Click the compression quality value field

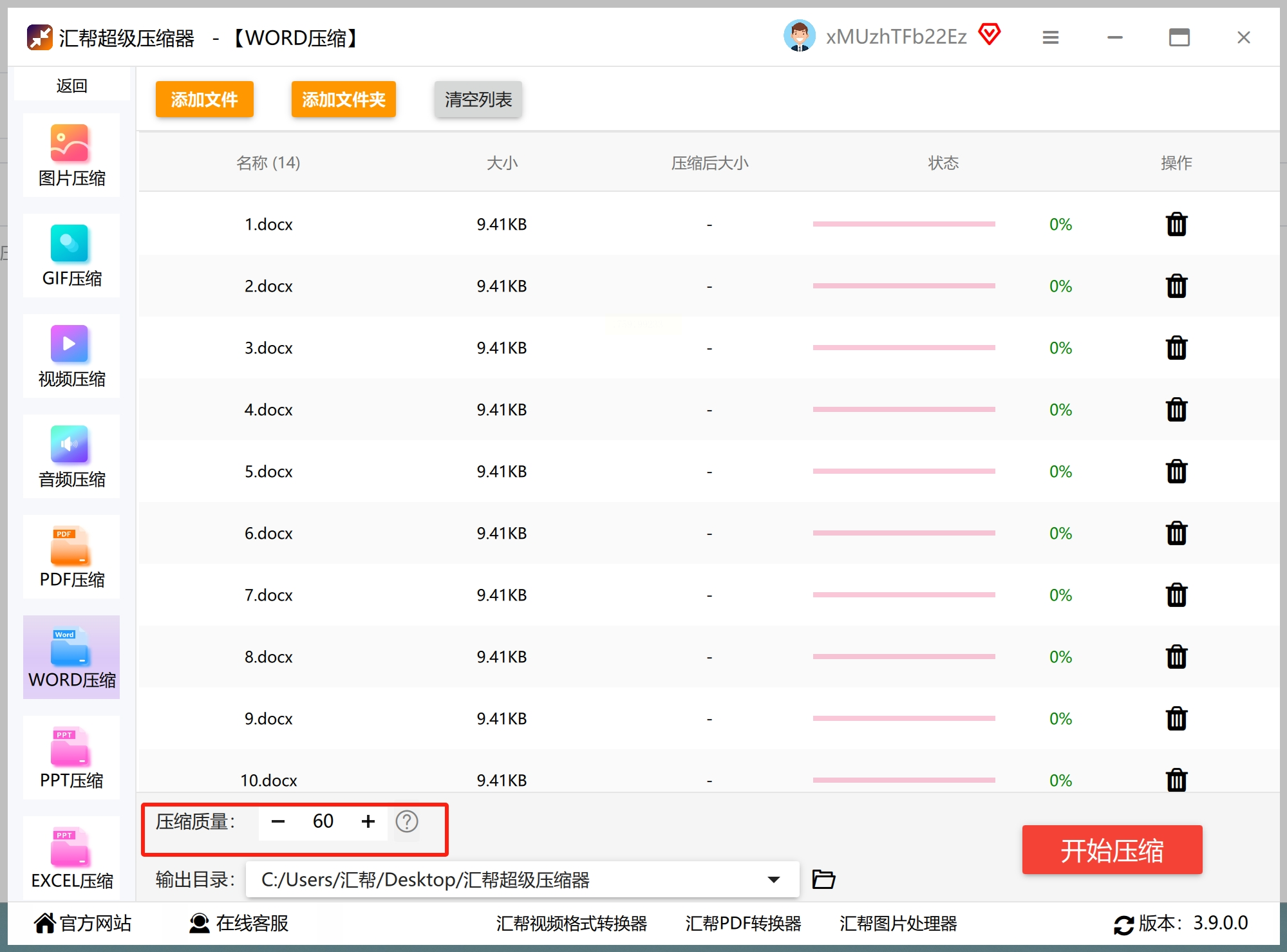323,822
